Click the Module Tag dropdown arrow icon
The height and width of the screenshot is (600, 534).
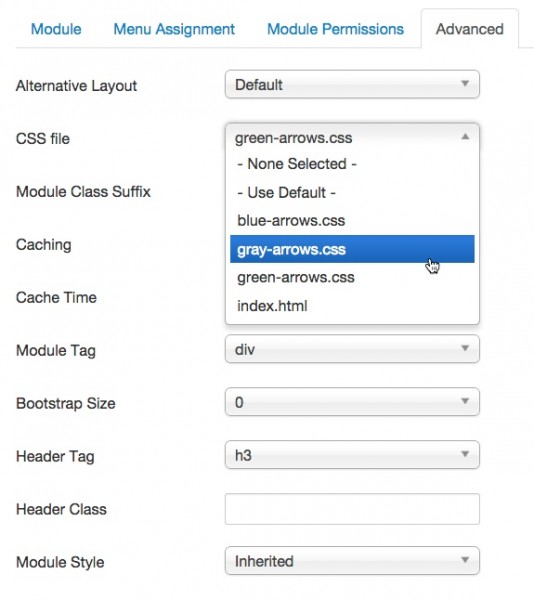465,348
